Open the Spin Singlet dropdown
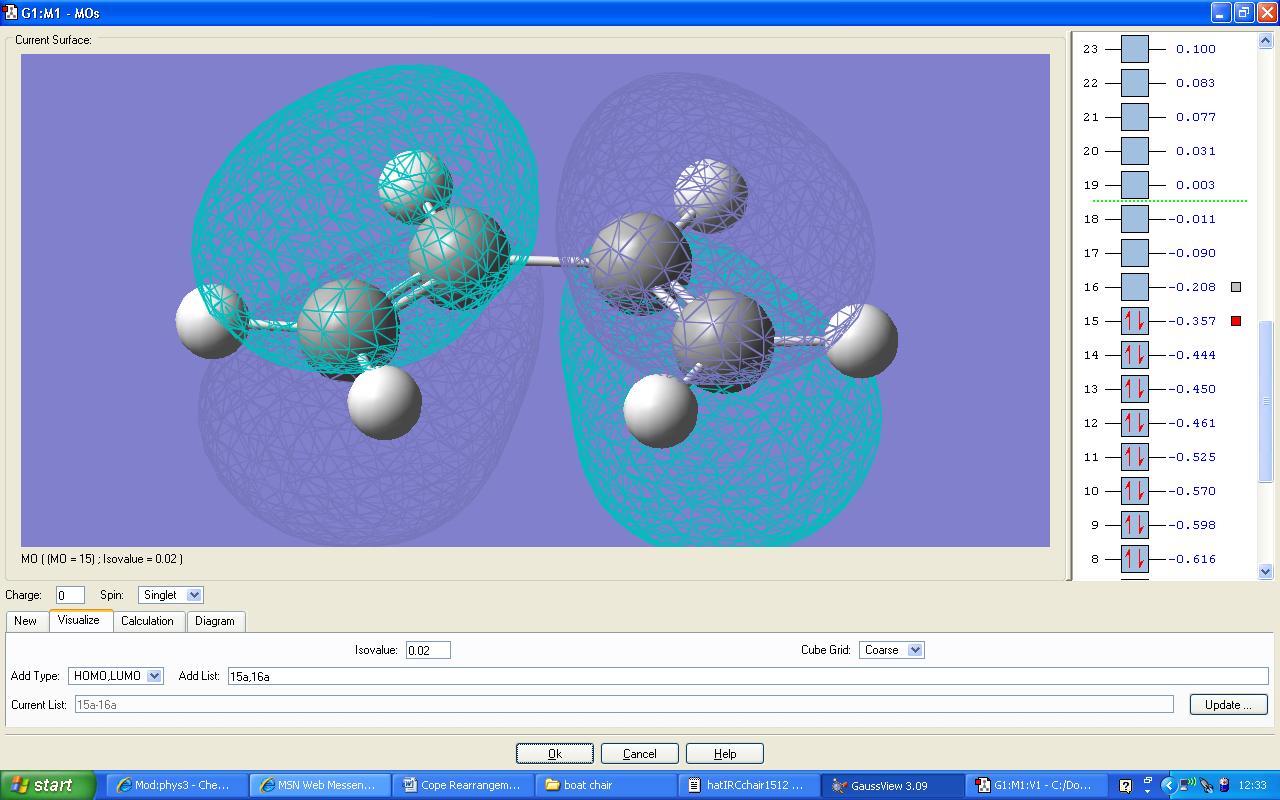This screenshot has width=1280, height=800. pyautogui.click(x=171, y=595)
